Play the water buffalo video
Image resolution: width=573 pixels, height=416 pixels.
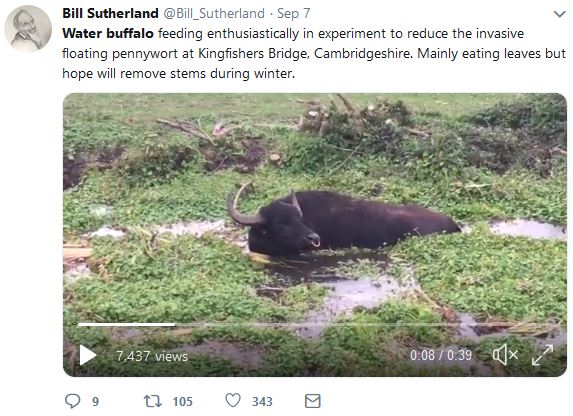point(88,355)
